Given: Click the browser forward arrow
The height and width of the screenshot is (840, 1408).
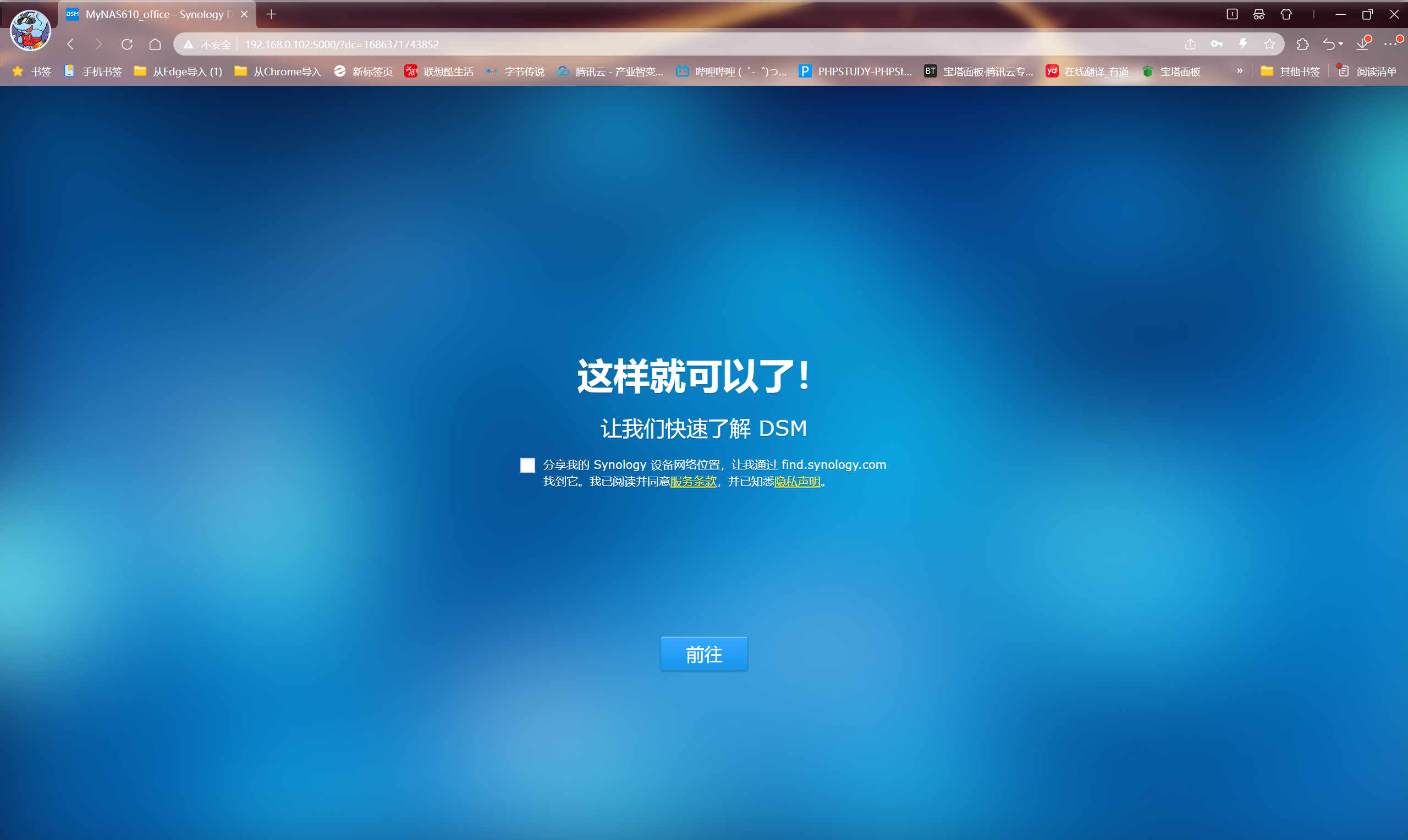Looking at the screenshot, I should (x=98, y=44).
